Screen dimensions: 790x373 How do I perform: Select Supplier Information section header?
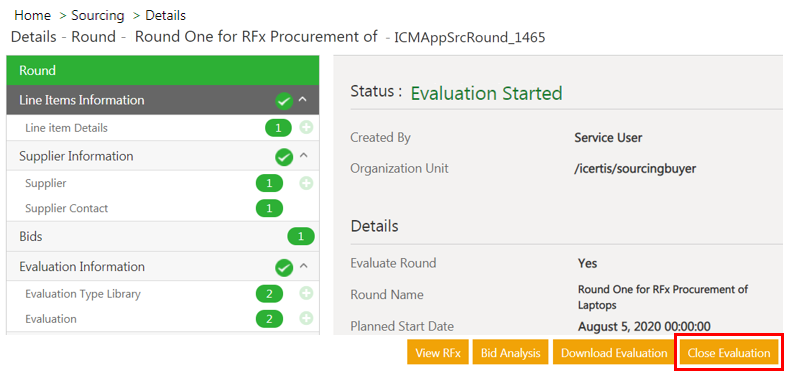163,156
